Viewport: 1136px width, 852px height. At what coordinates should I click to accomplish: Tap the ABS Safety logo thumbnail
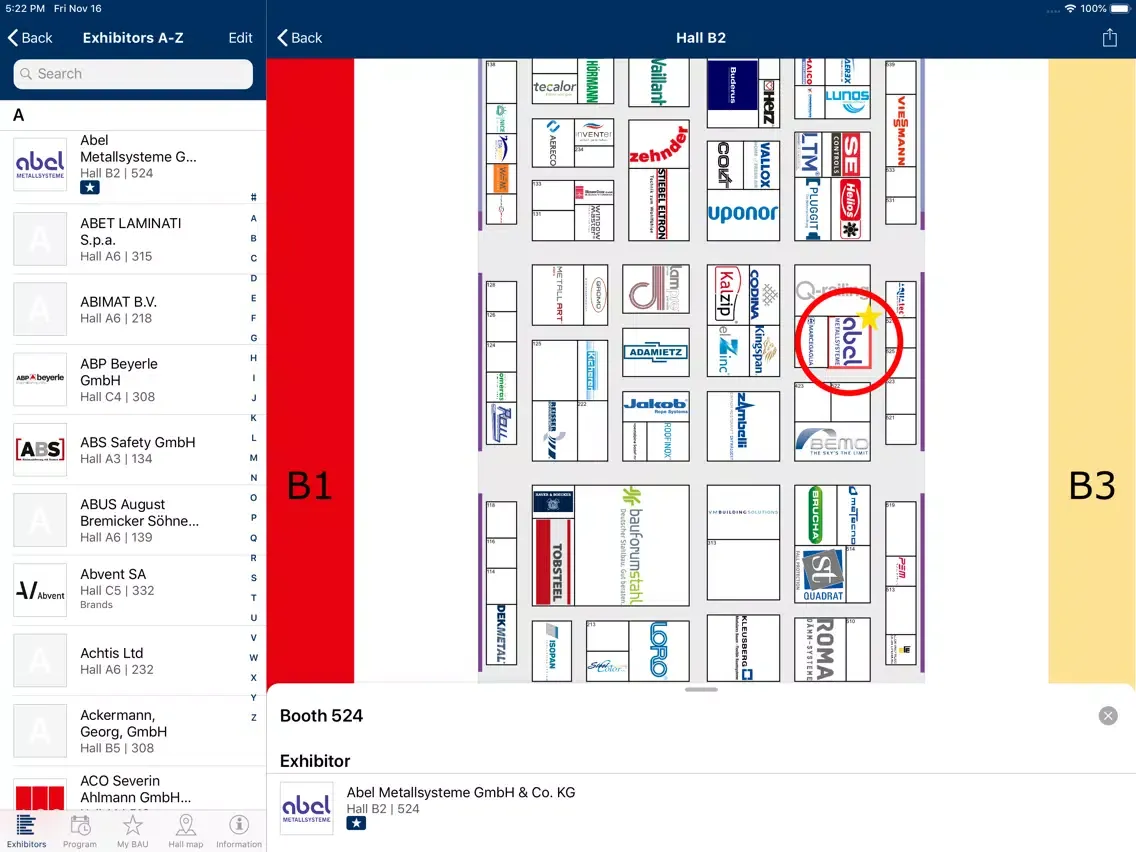point(40,450)
